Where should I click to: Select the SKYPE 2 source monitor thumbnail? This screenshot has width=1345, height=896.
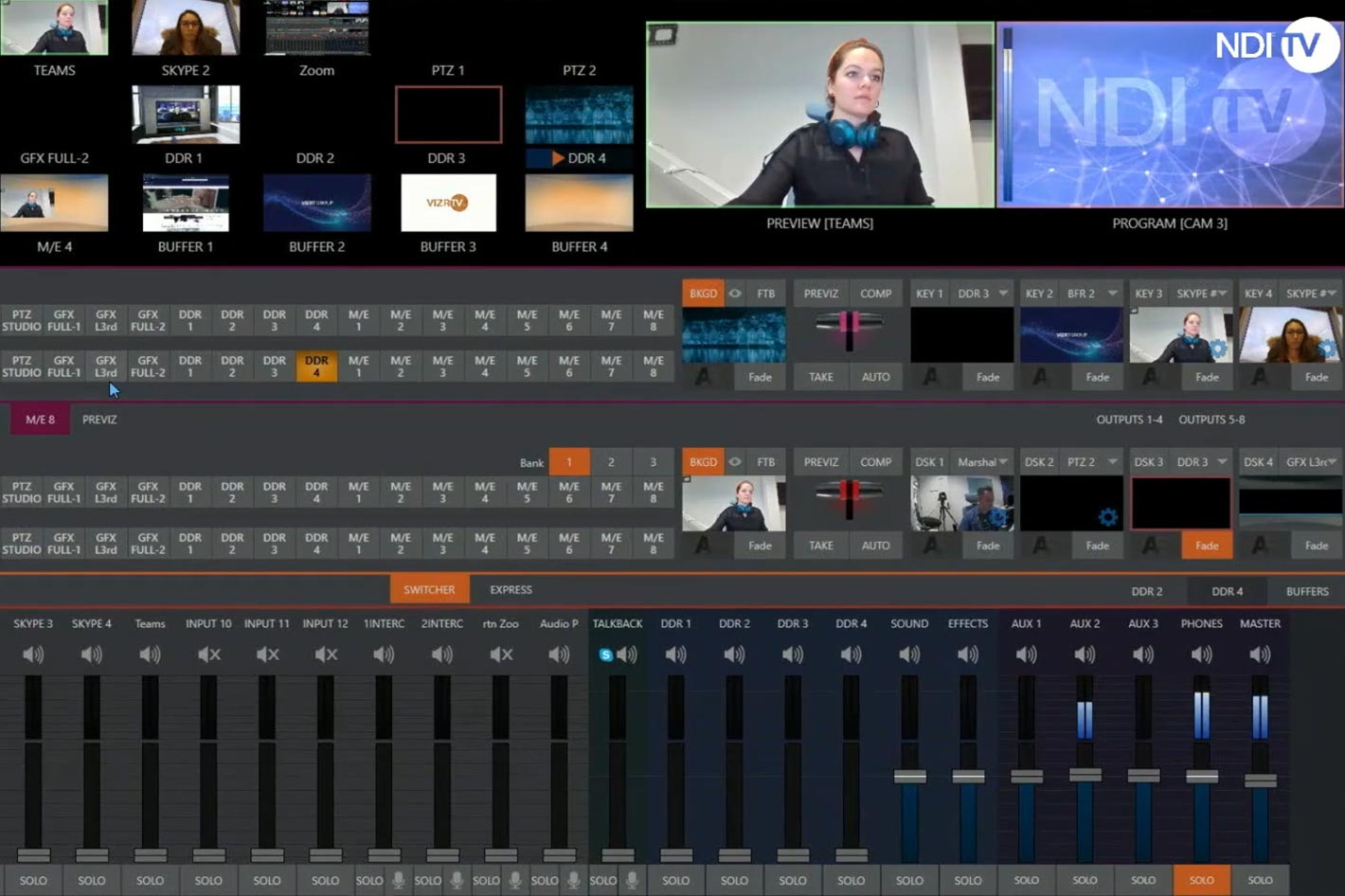coord(186,27)
